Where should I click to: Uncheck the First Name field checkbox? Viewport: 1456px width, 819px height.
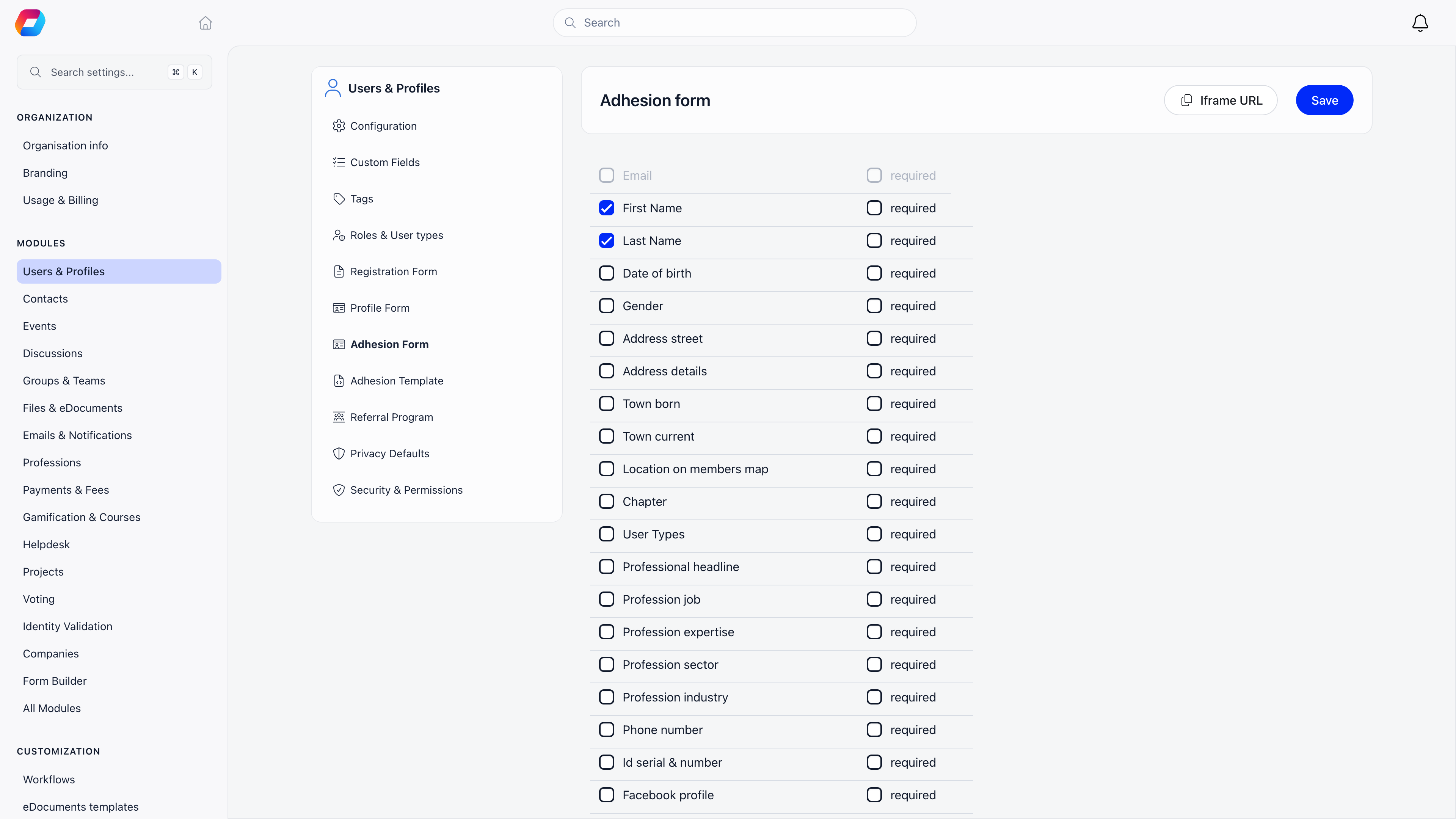607,208
